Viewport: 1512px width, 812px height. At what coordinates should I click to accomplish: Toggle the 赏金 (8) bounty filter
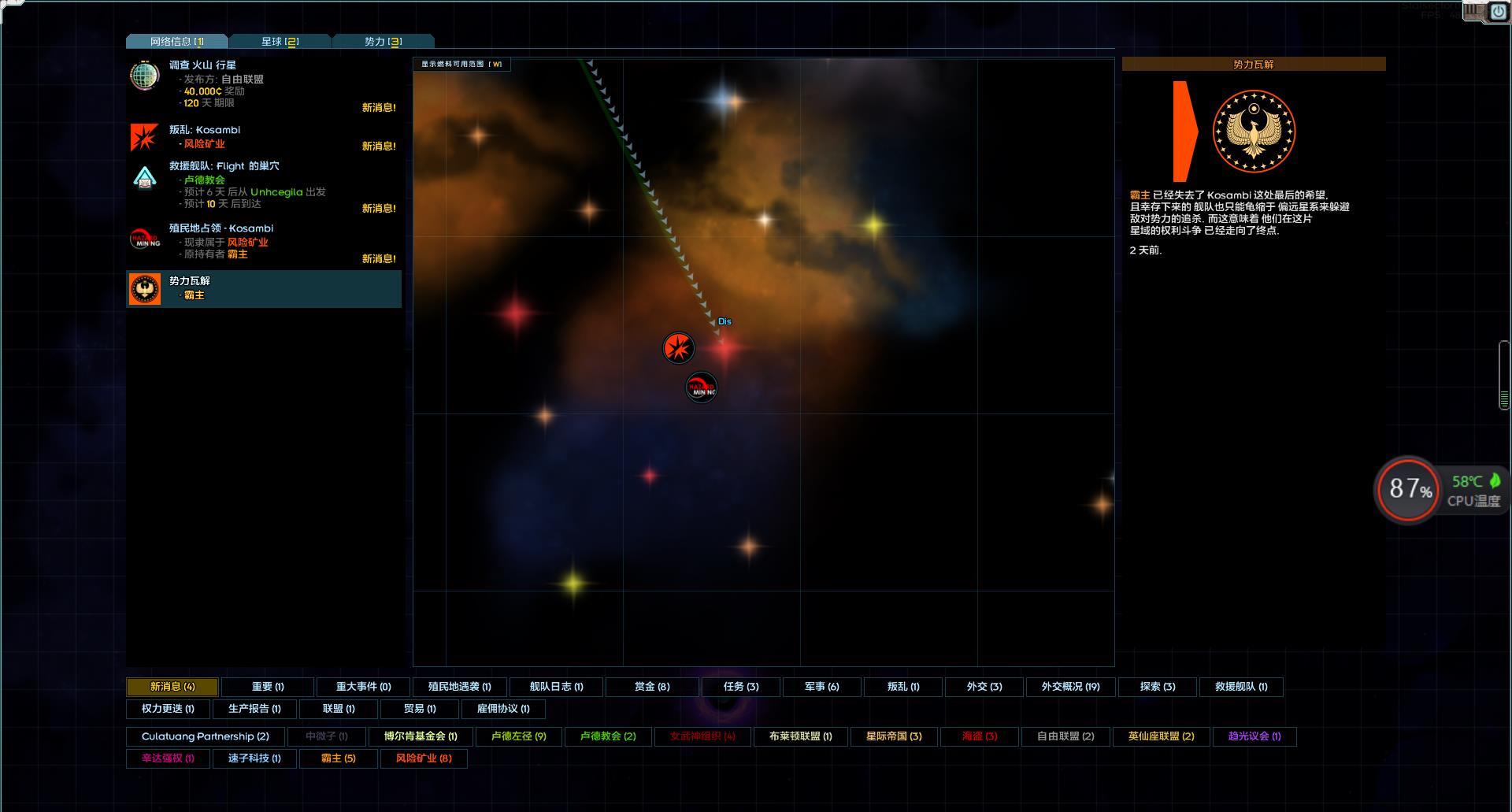(652, 687)
